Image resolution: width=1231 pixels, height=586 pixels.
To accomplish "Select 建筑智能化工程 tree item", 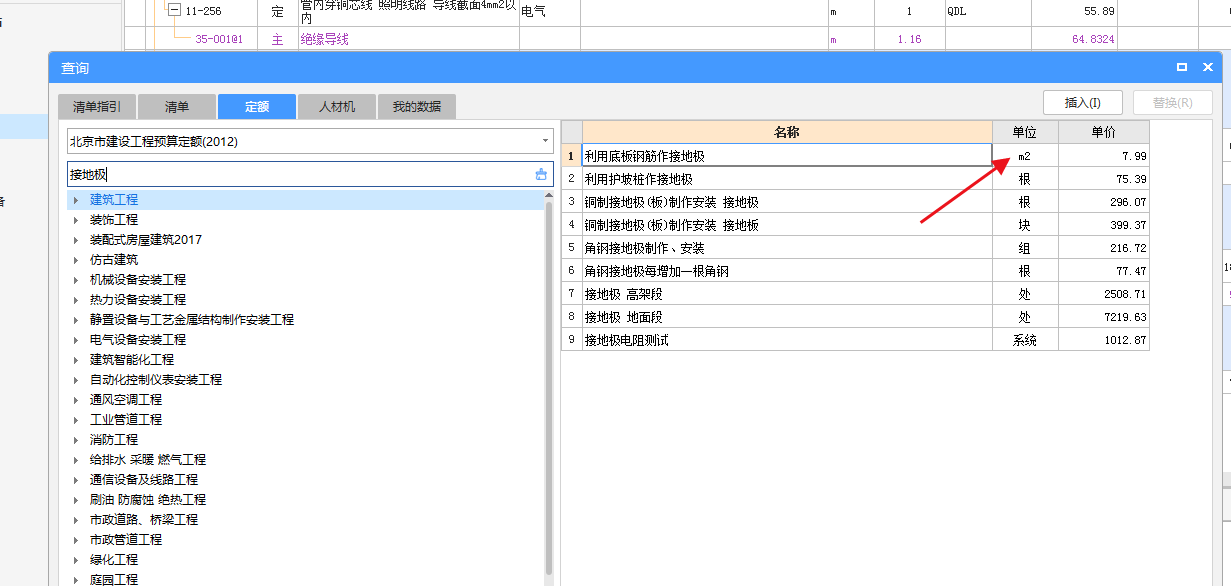I will click(132, 360).
